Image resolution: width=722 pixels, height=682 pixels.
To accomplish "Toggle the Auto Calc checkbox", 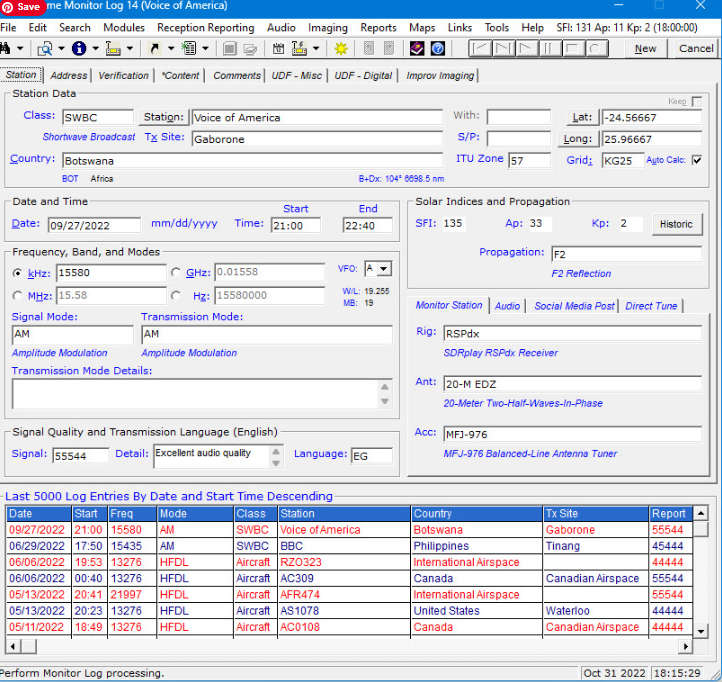I will pyautogui.click(x=697, y=160).
